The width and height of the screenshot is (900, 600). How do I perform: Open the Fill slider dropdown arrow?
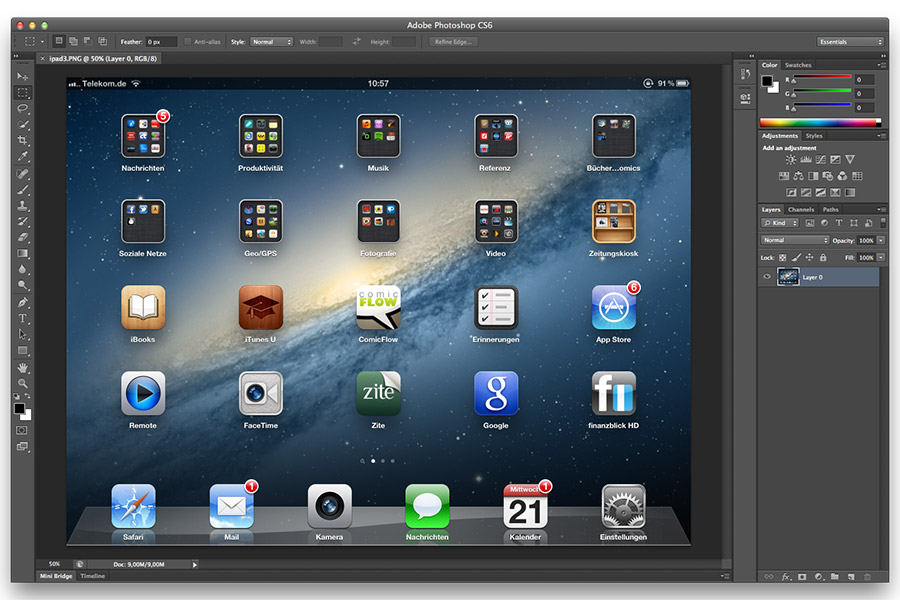881,258
